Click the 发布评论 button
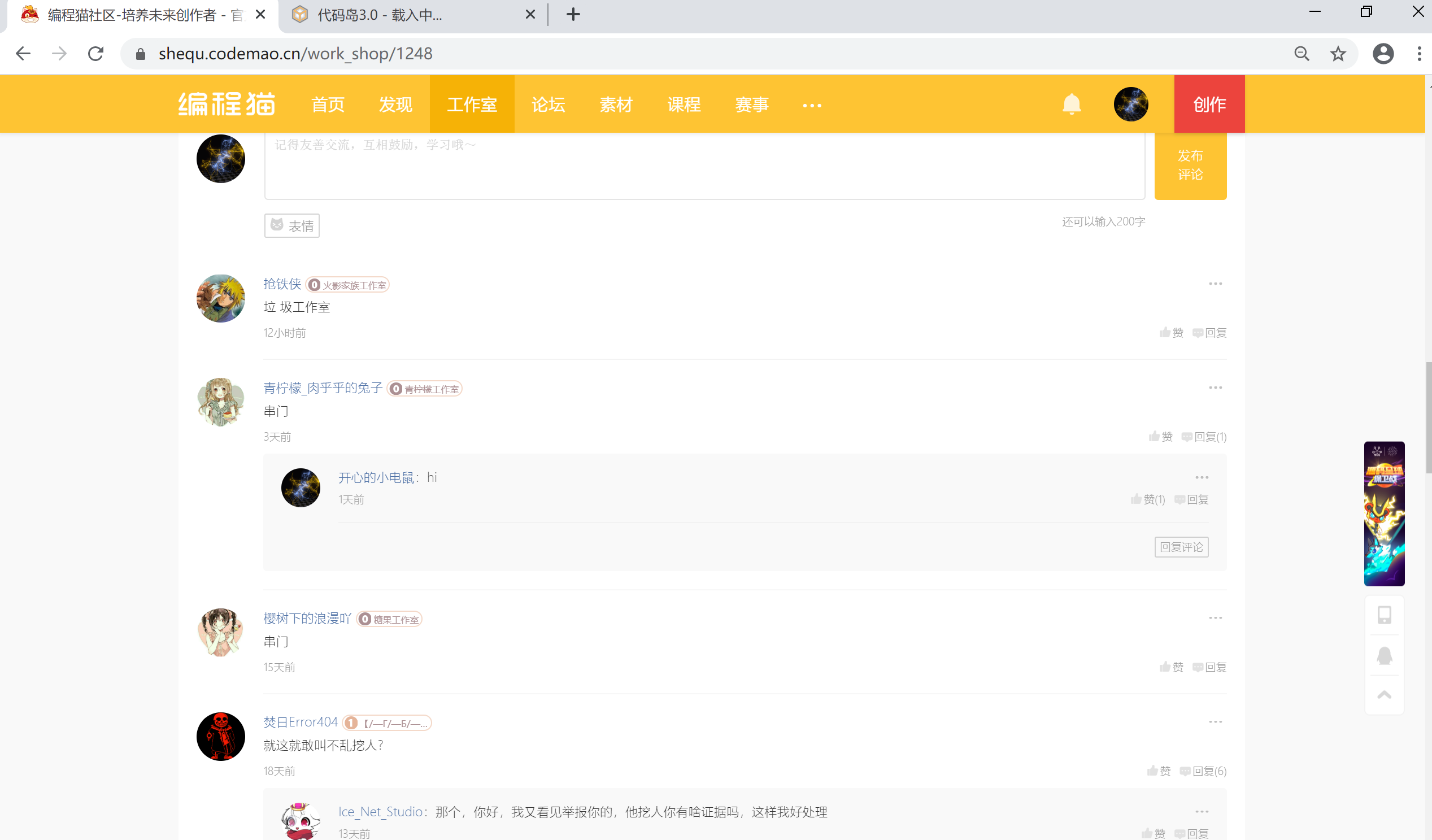Screen dimensions: 1432x840 tap(1190, 166)
